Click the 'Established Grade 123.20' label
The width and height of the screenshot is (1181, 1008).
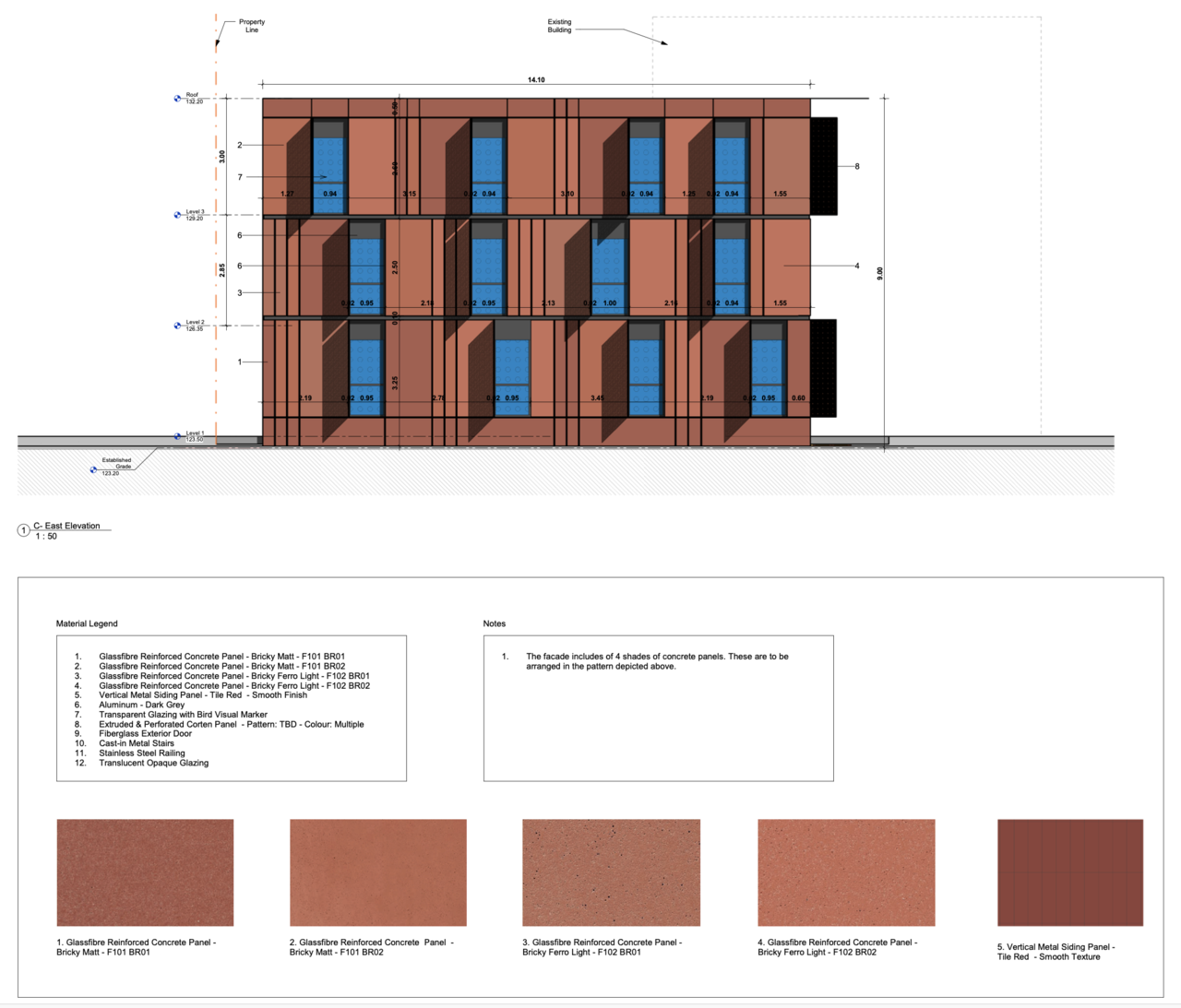pos(116,466)
